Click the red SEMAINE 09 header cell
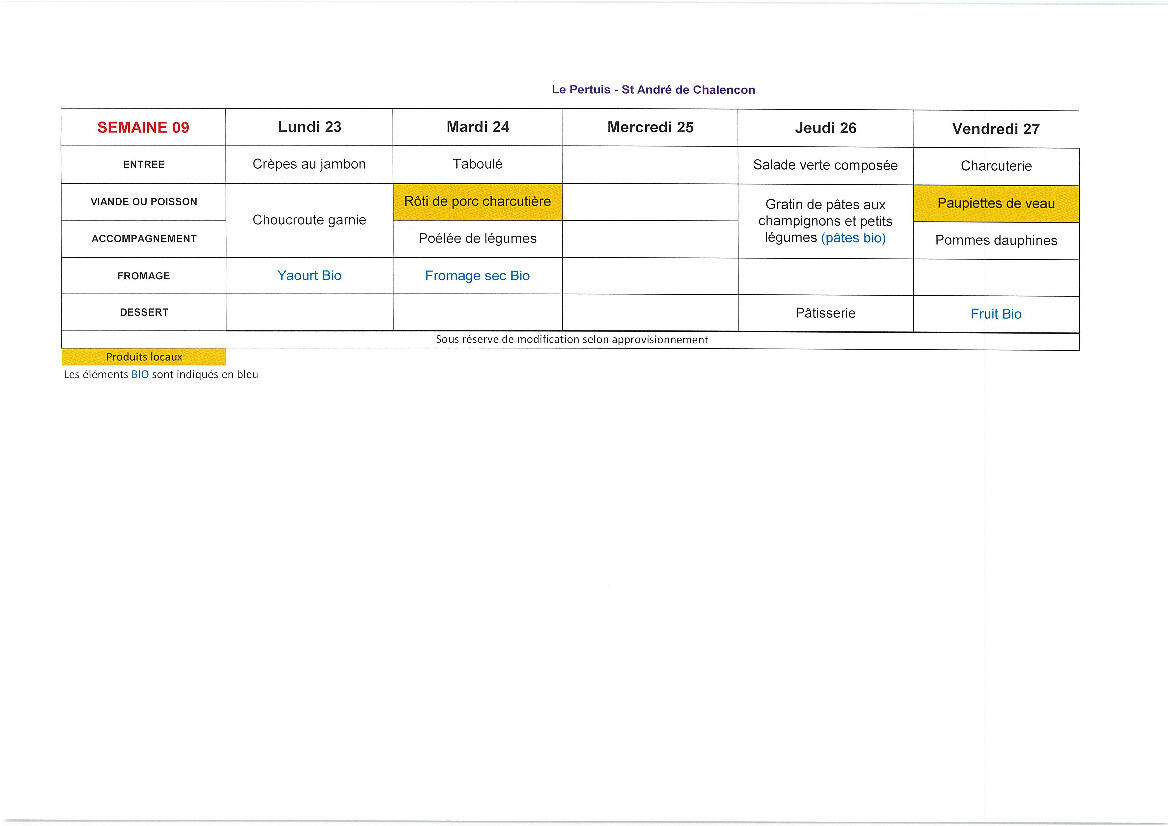The image size is (1169, 826). 143,128
